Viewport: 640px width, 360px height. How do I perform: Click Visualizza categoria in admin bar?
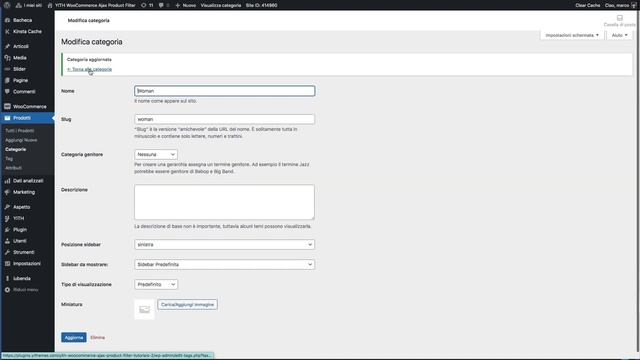tap(221, 5)
